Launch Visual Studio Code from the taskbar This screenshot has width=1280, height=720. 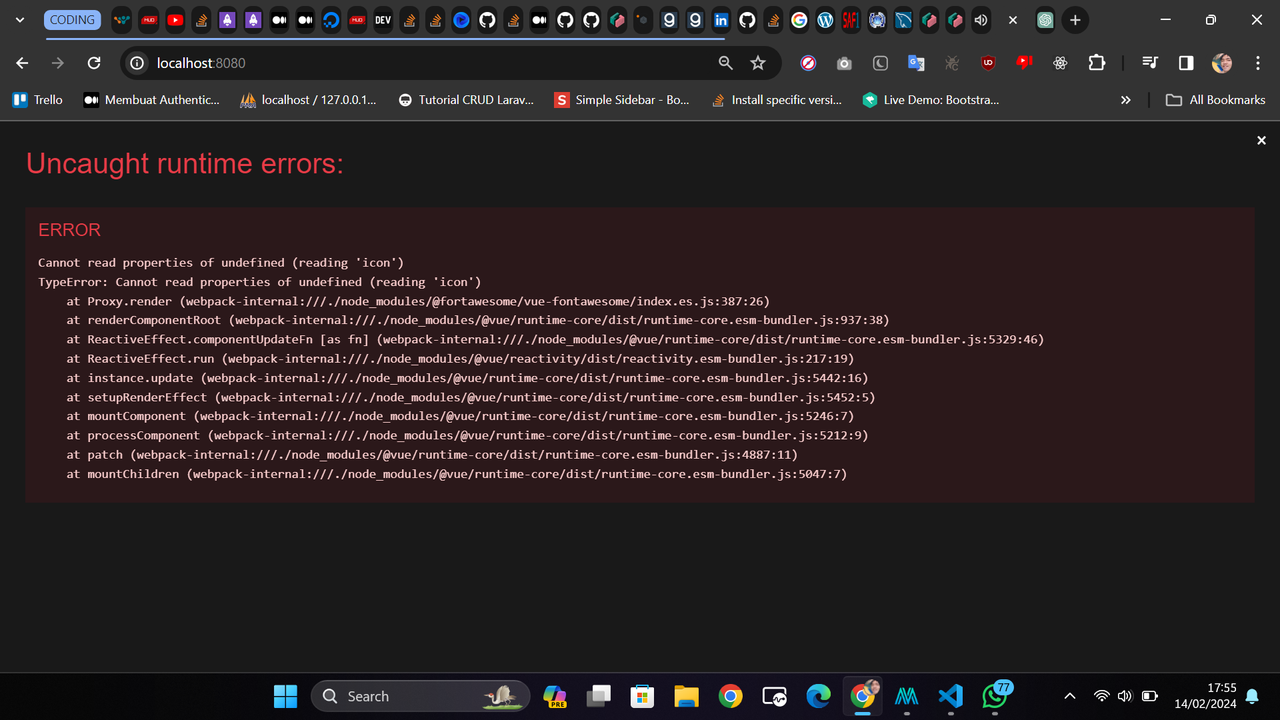950,696
